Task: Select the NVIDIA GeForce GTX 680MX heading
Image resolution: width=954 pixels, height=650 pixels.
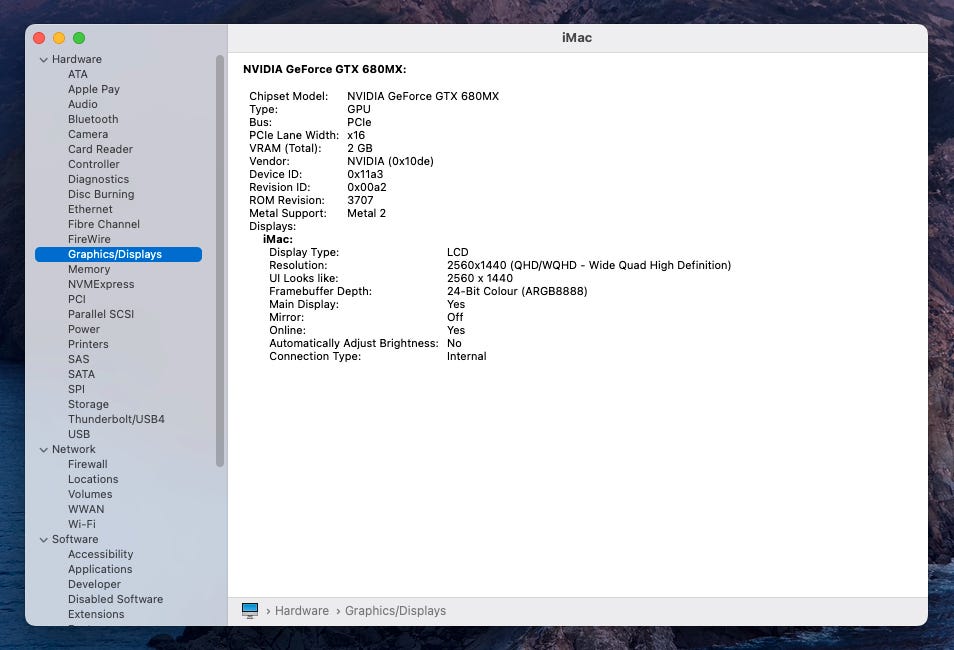Action: pos(325,69)
